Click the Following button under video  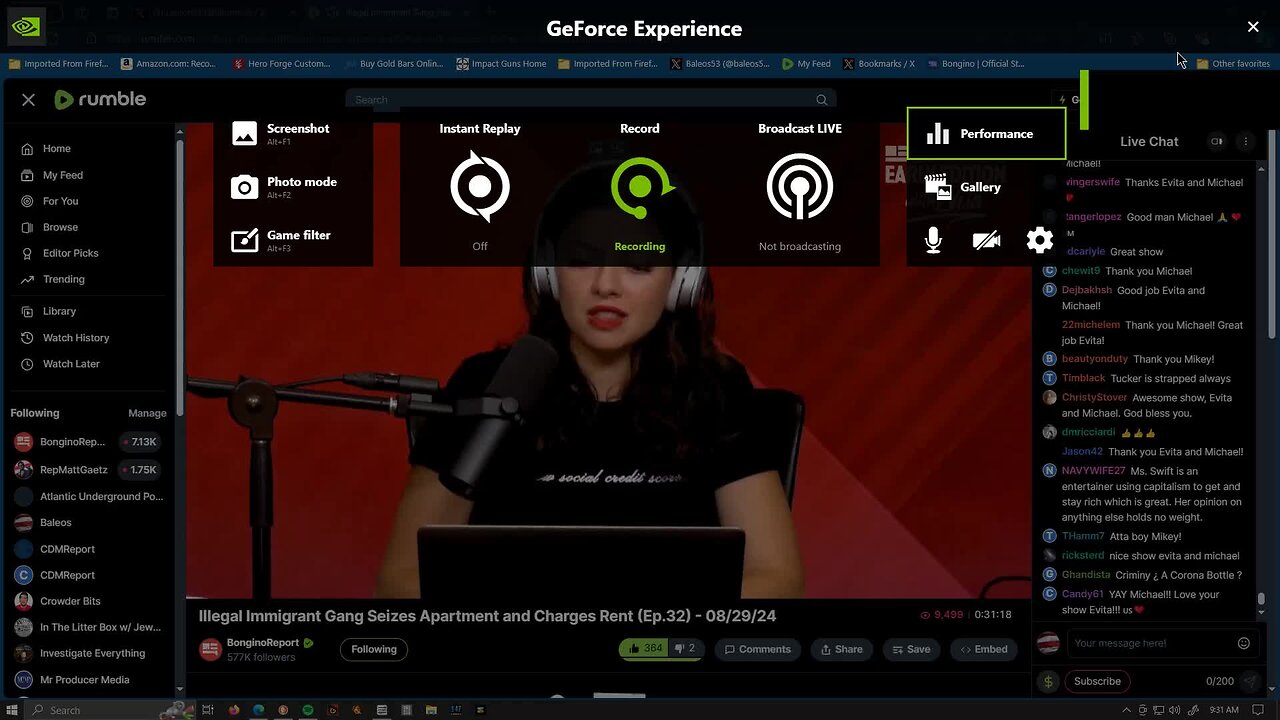tap(374, 649)
